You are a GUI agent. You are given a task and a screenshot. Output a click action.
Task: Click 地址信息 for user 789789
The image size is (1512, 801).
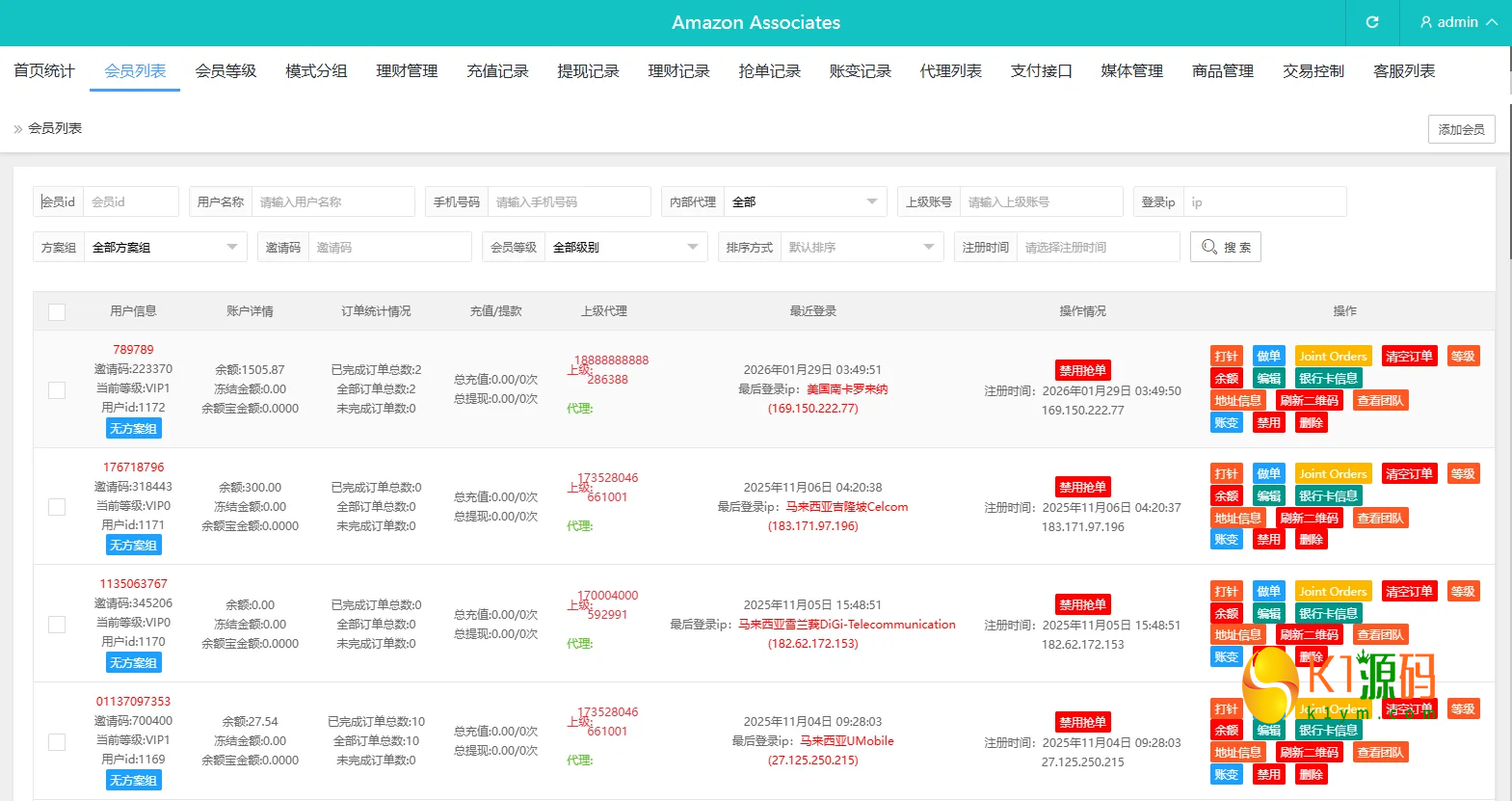[x=1237, y=400]
